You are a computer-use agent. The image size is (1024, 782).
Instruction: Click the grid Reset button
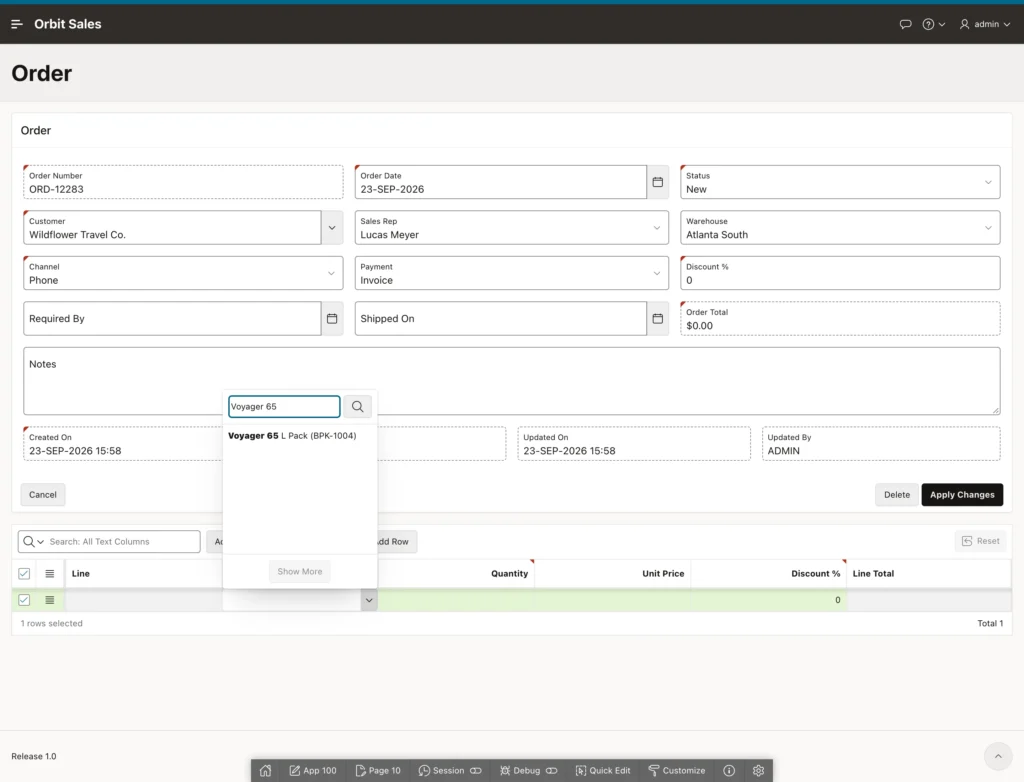click(x=981, y=541)
